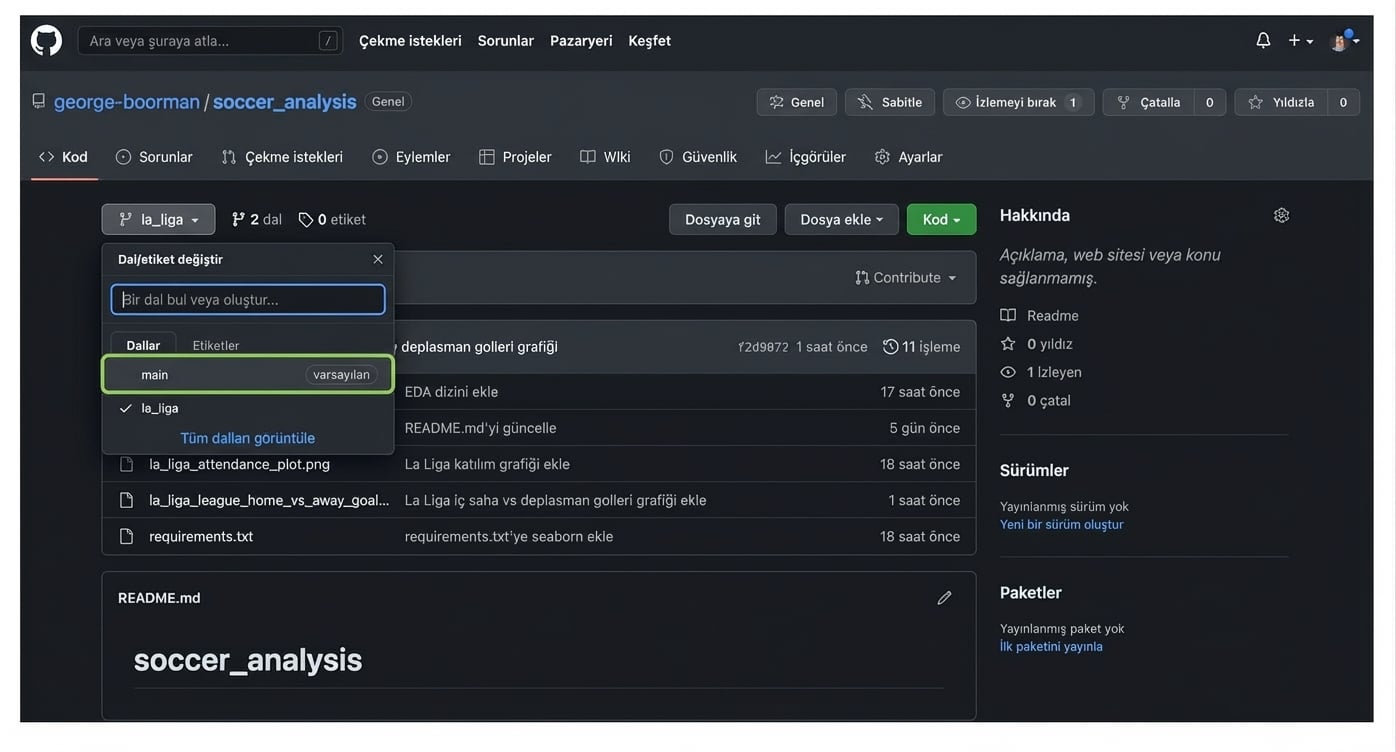The height and width of the screenshot is (752, 1396).
Task: Switch to the Etiketler tab
Action: click(x=216, y=345)
